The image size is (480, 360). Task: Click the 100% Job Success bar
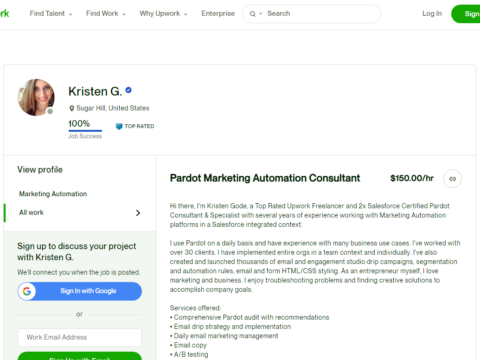point(85,131)
